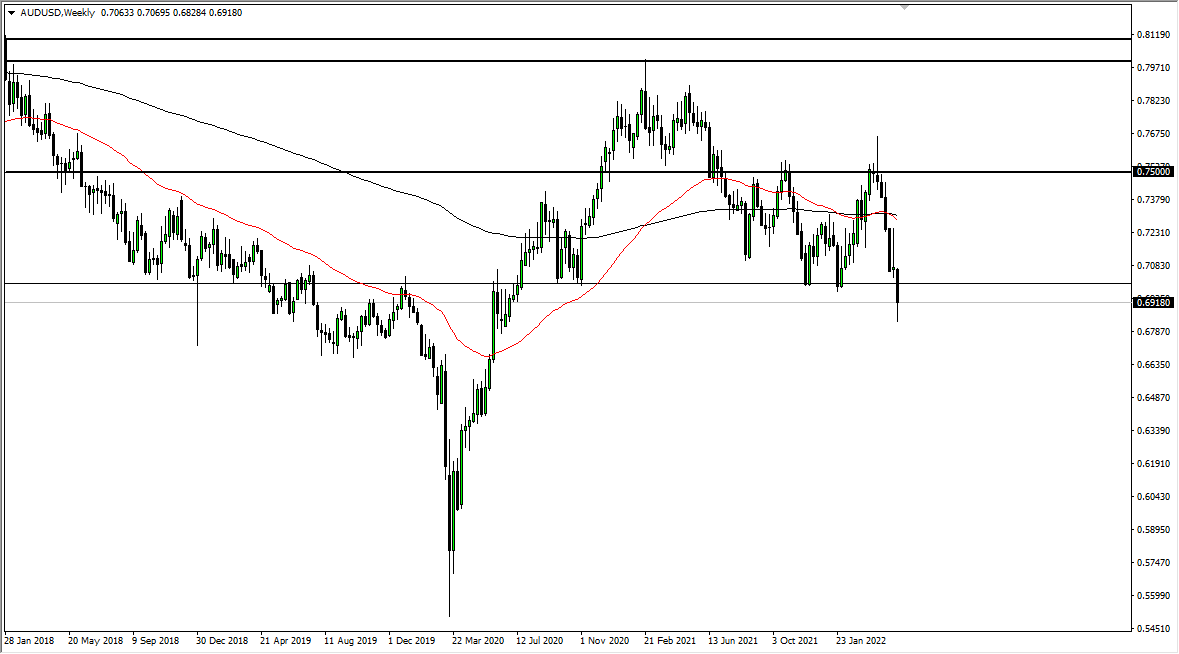Select the current price tag 0.69180
1179x654 pixels.
[x=1153, y=302]
